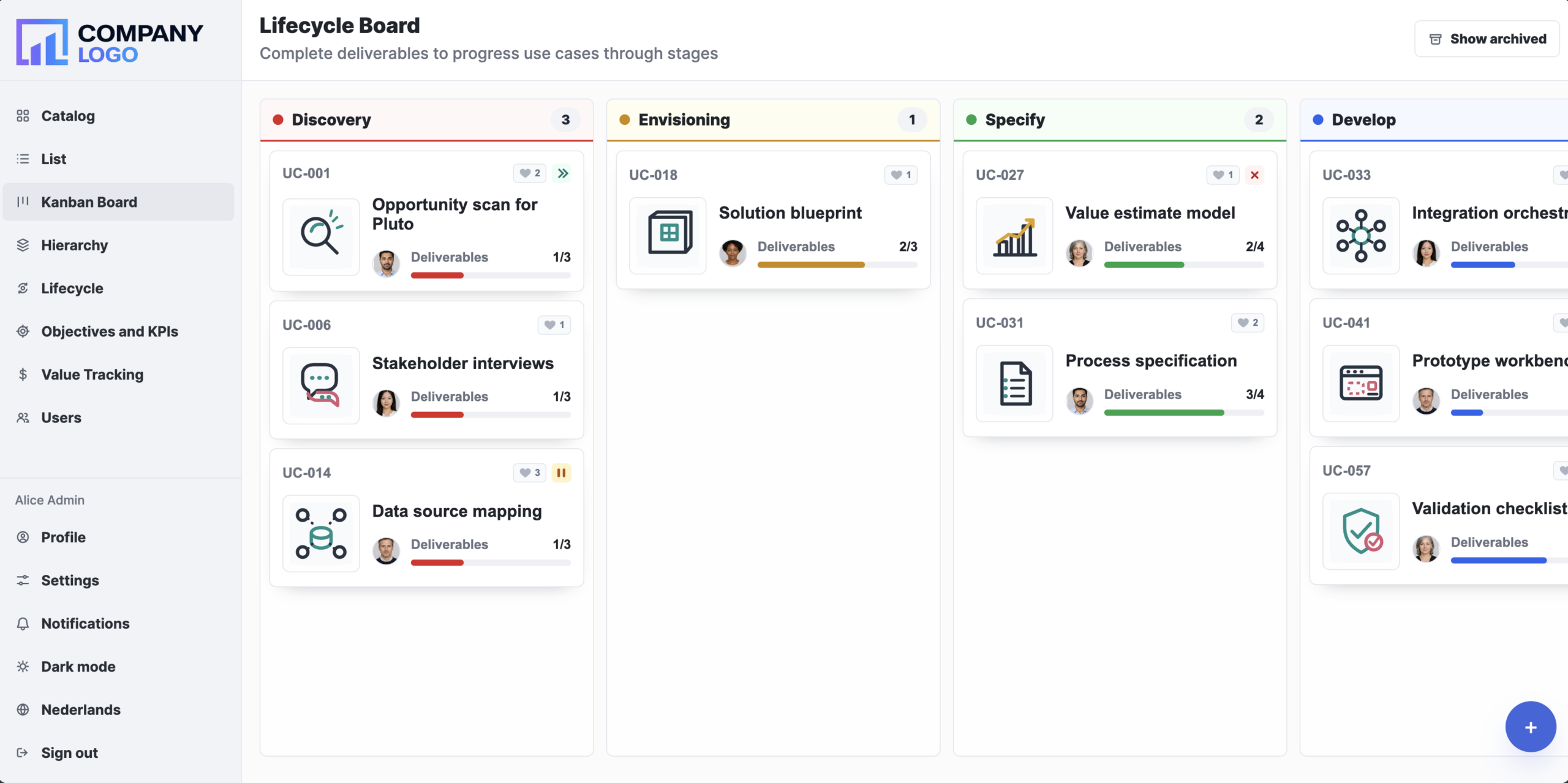Image resolution: width=1568 pixels, height=783 pixels.
Task: Open the Stakeholder interviews card title
Action: (x=463, y=363)
